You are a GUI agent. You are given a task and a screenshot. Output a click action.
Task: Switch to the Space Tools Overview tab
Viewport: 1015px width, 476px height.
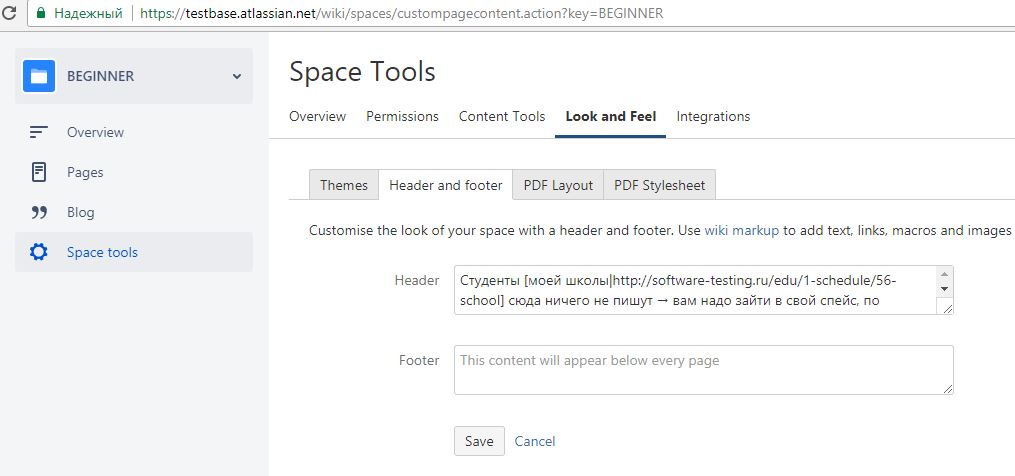pyautogui.click(x=317, y=117)
